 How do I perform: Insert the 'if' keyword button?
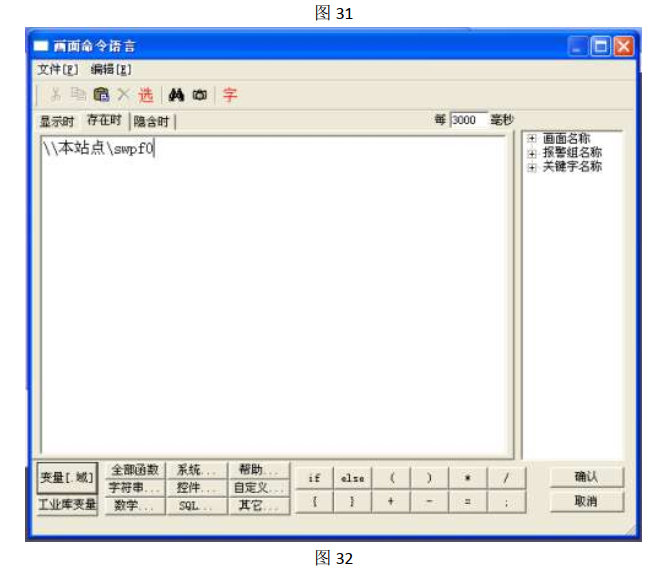pos(314,478)
